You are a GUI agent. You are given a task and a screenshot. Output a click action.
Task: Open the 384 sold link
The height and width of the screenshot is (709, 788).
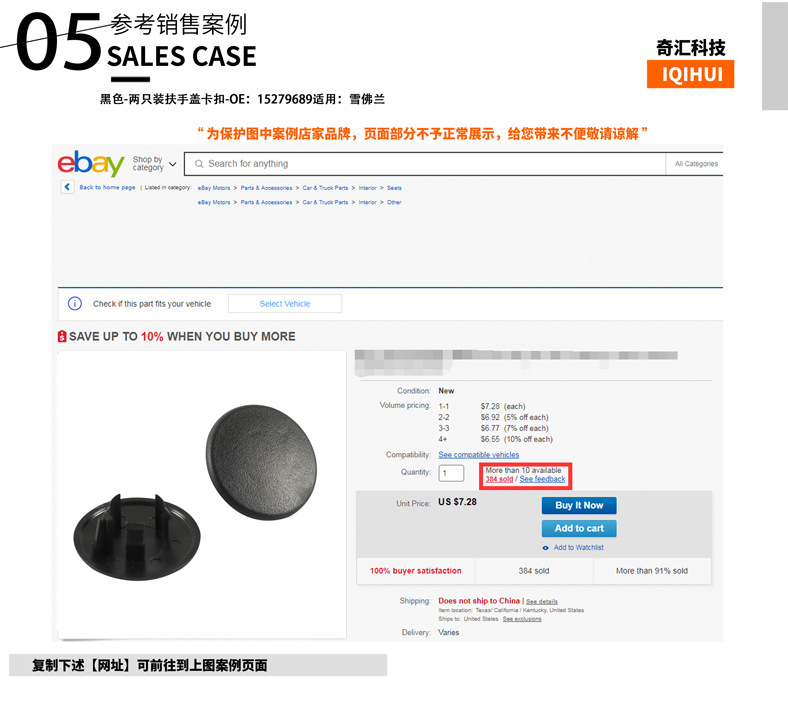pos(499,479)
